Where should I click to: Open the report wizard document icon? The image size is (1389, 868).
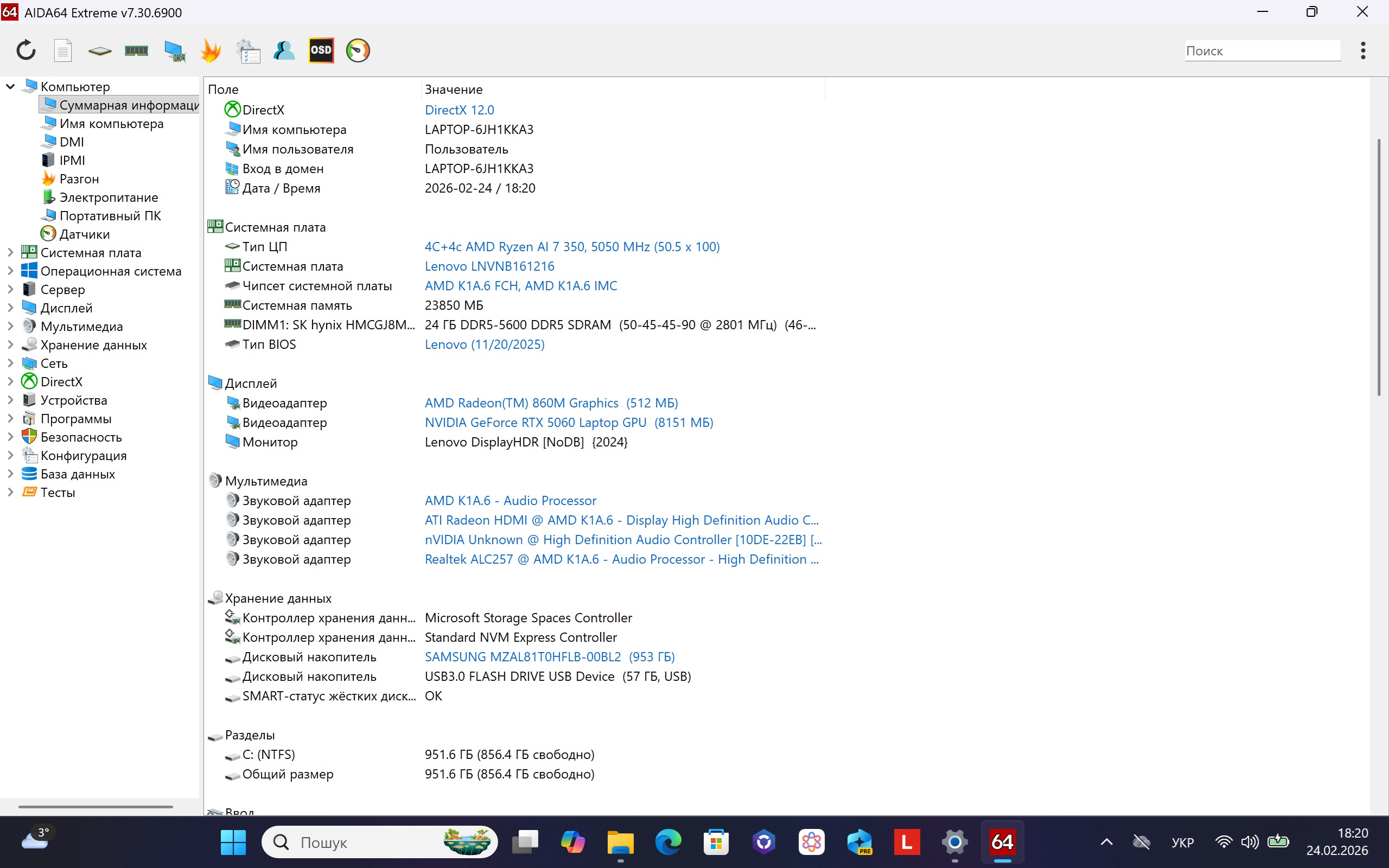click(63, 50)
